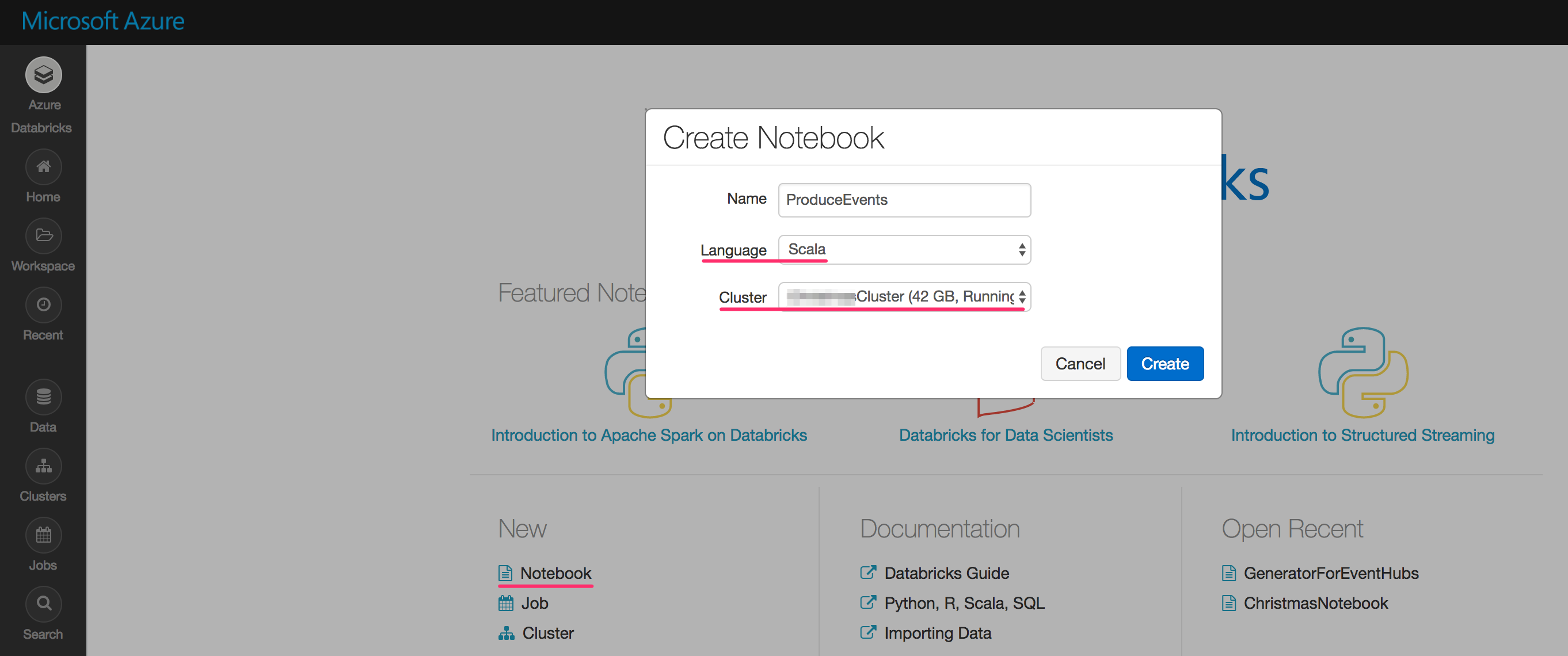
Task: Click the Cluster link under New
Action: 548,633
